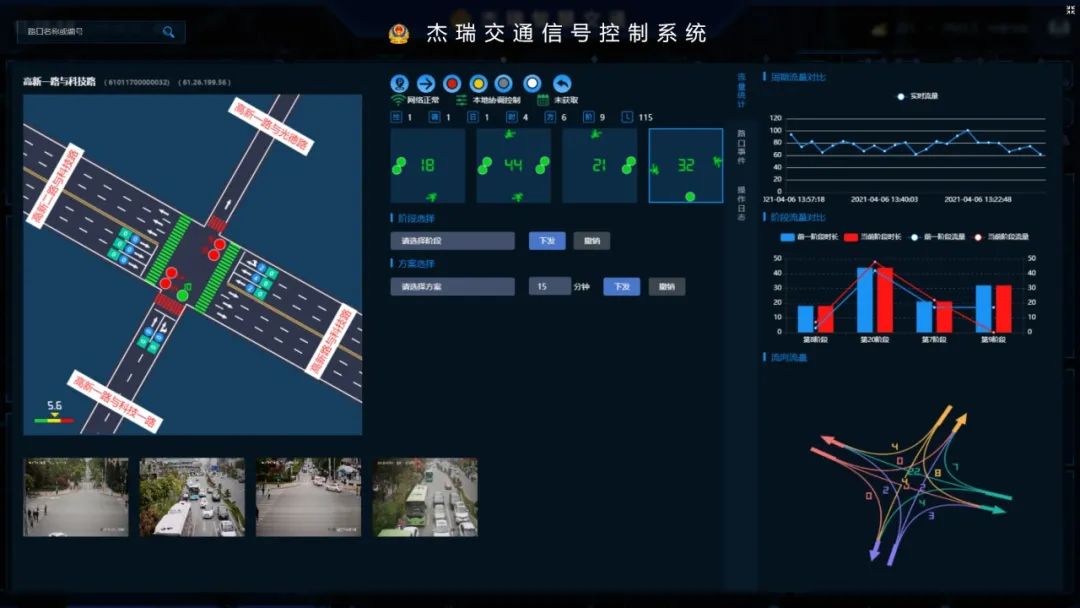This screenshot has width=1080, height=608.
Task: Click the intersection locate map-pin icon
Action: pos(400,84)
